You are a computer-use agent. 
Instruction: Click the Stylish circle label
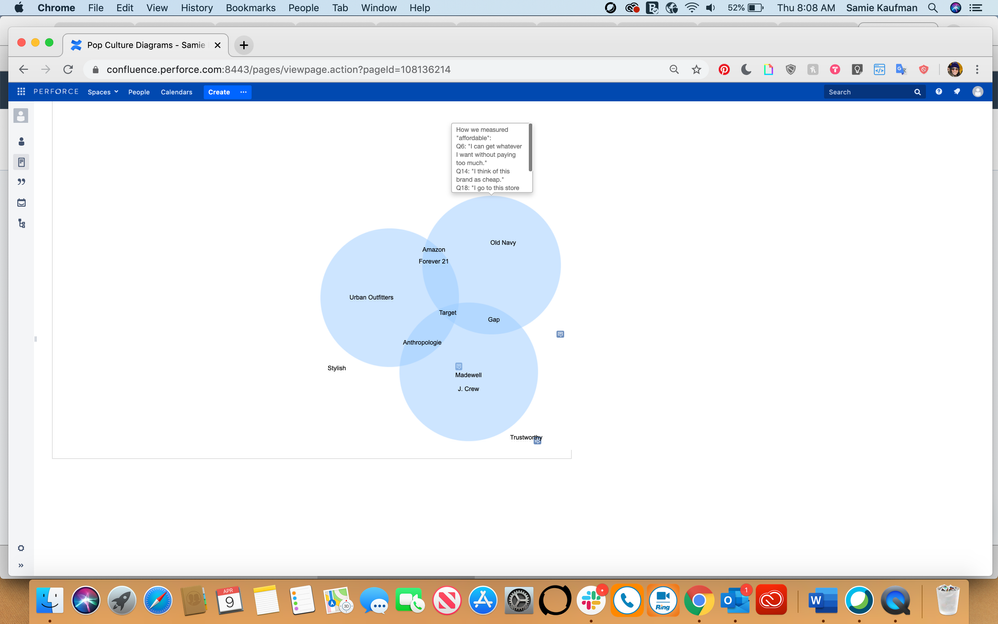tap(337, 368)
